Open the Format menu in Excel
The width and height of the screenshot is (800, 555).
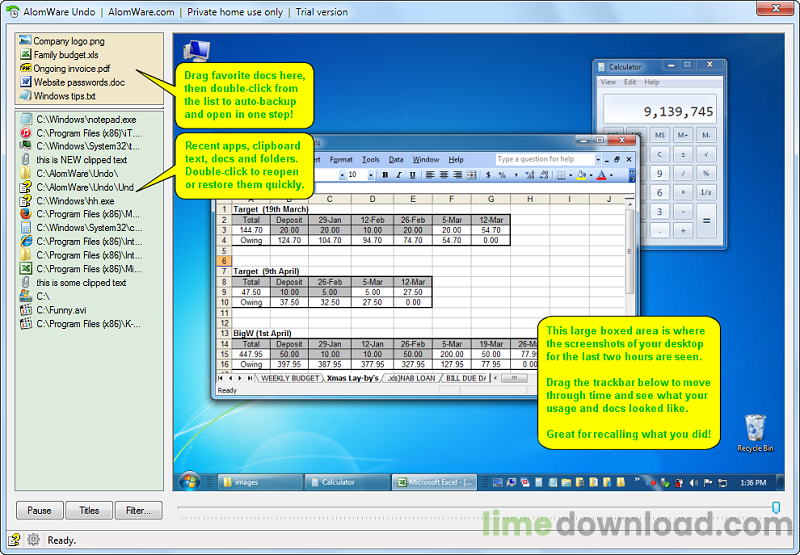(341, 160)
